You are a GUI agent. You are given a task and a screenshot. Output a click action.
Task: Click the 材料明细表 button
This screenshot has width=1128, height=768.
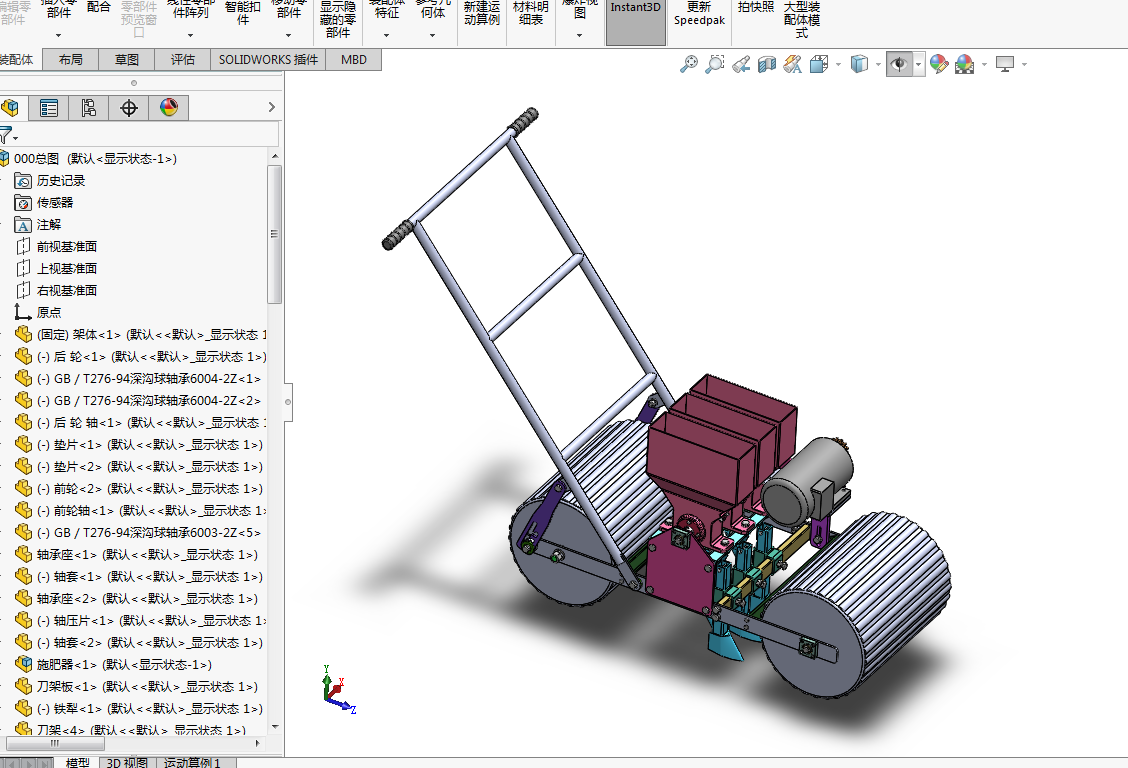[531, 13]
